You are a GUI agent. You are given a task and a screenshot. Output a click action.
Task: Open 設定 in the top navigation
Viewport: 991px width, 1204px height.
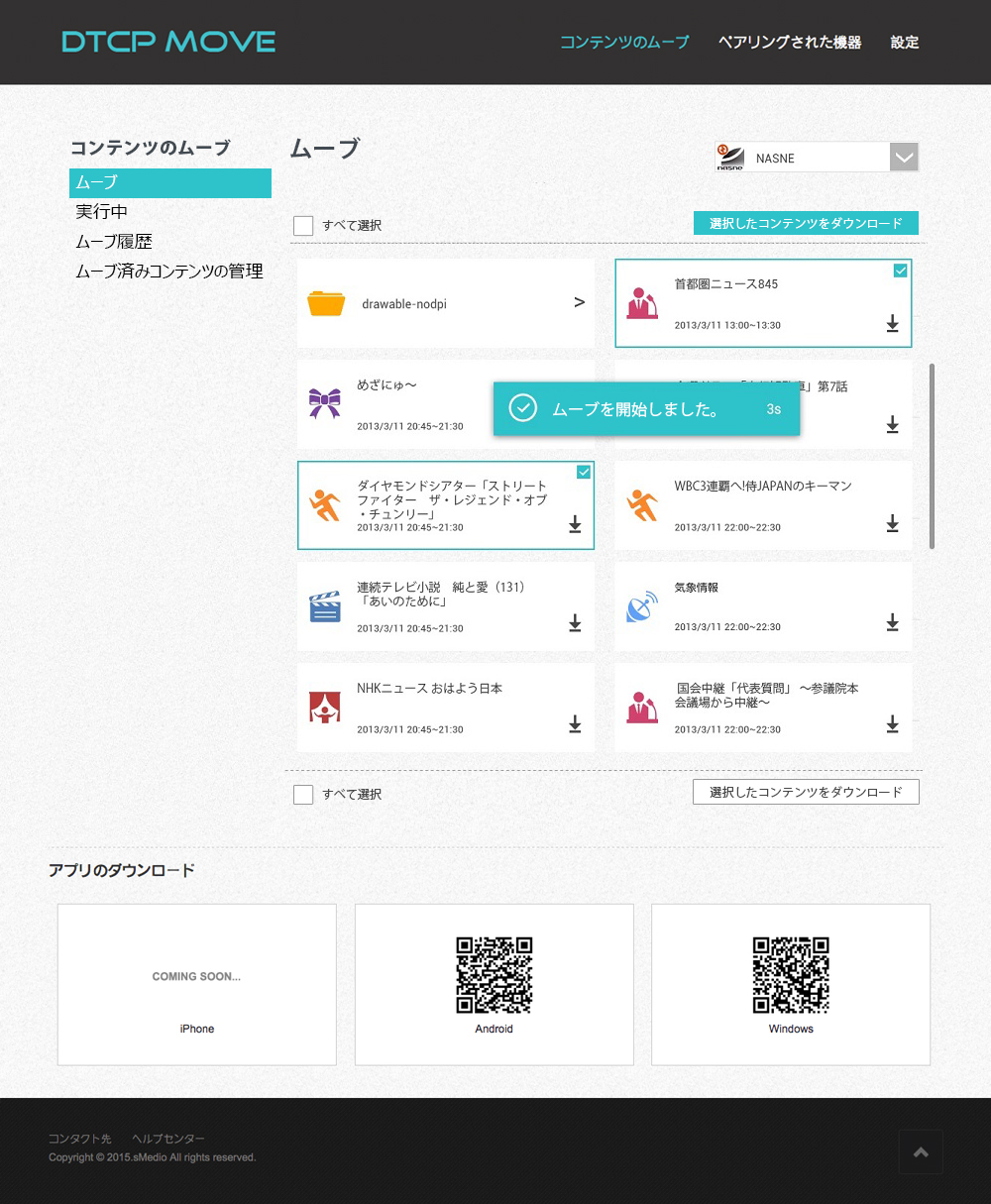pyautogui.click(x=904, y=43)
